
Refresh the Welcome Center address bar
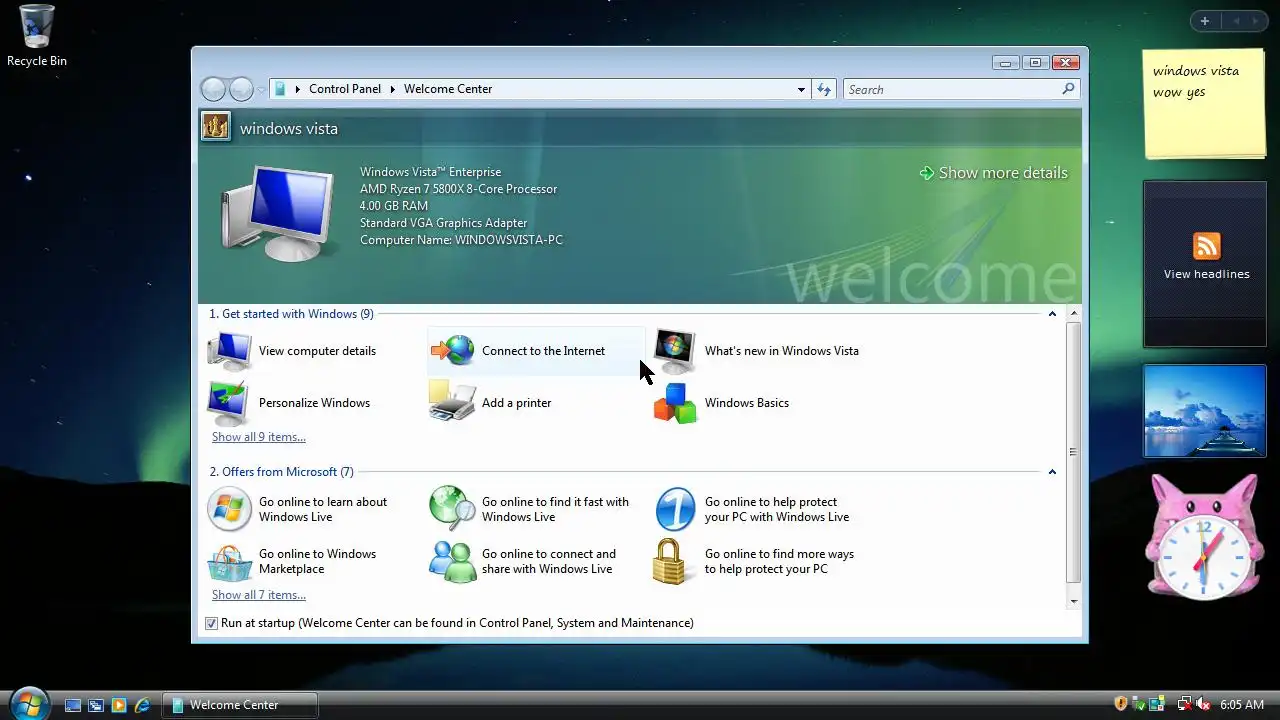pyautogui.click(x=824, y=89)
